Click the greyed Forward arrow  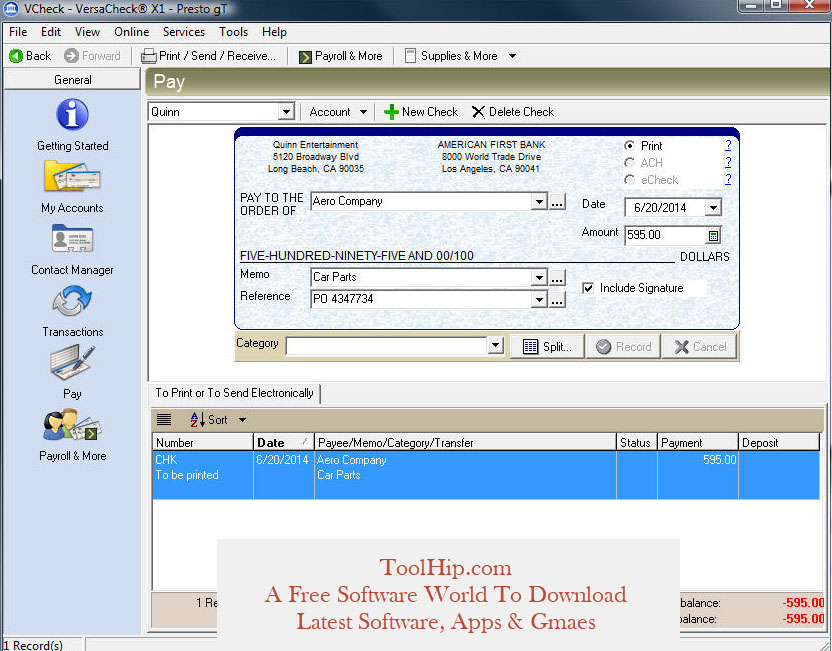[71, 56]
